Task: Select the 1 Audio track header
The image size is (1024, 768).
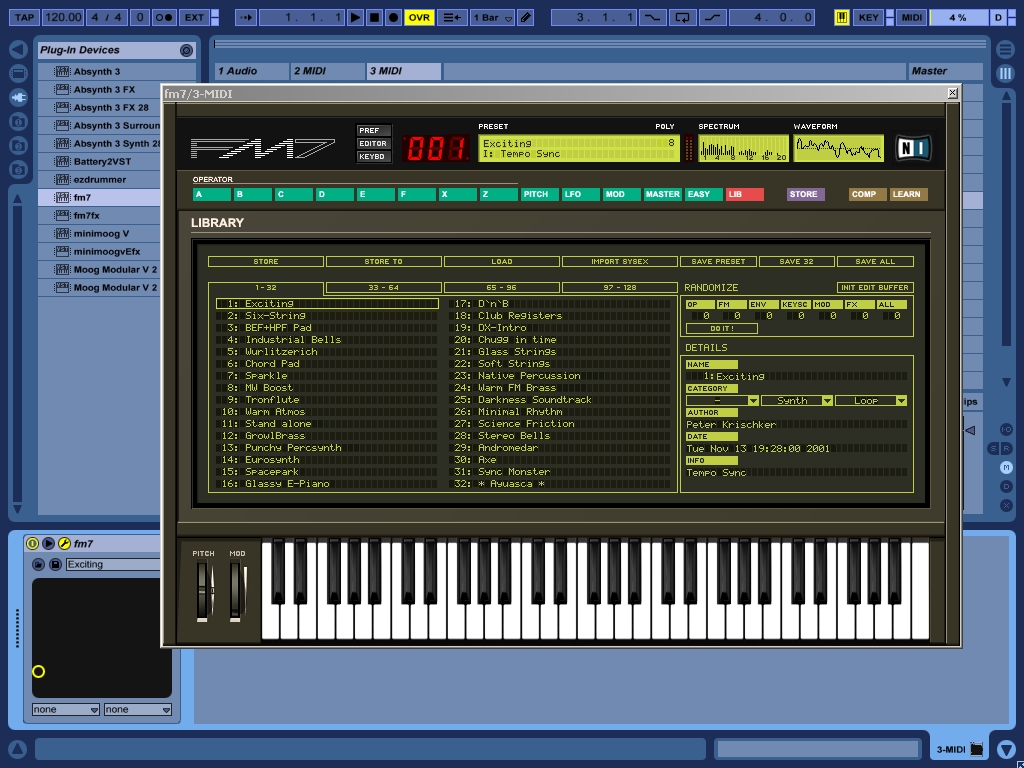Action: 252,71
